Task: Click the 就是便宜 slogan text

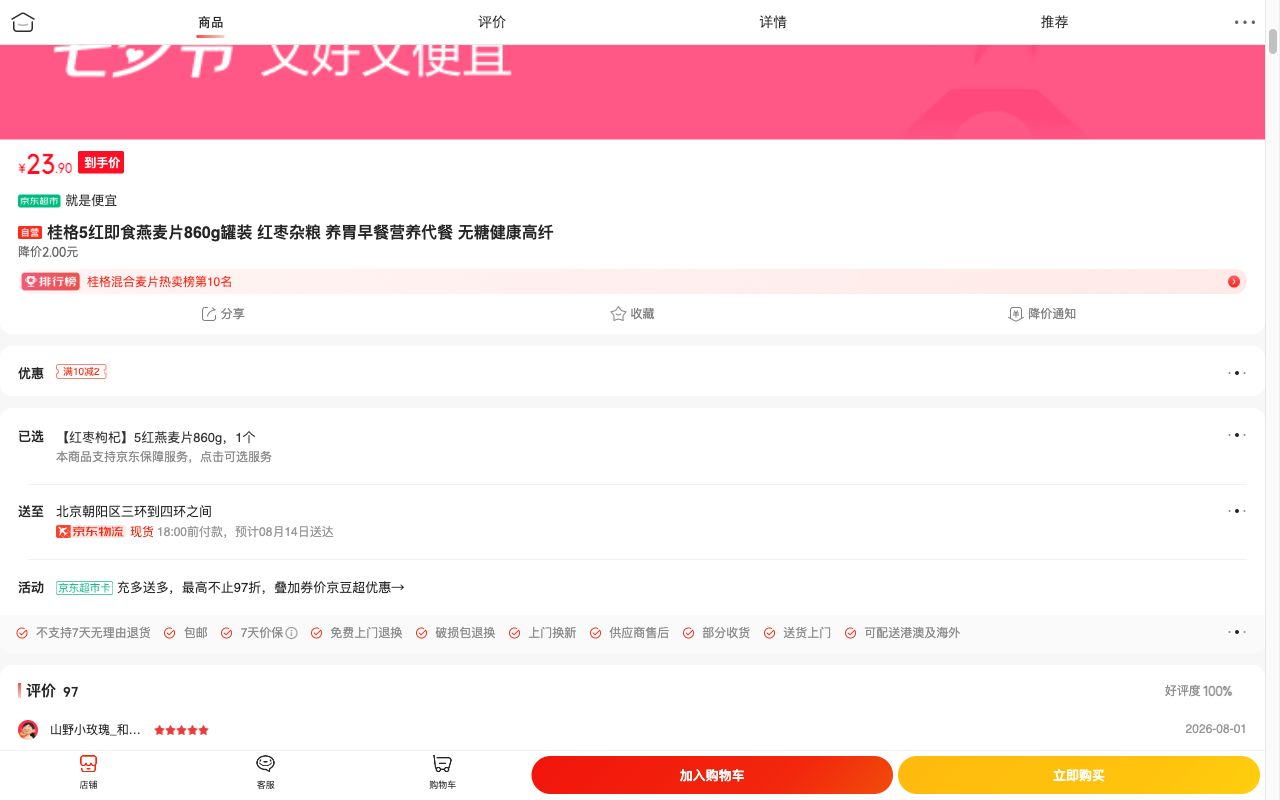Action: pyautogui.click(x=91, y=201)
